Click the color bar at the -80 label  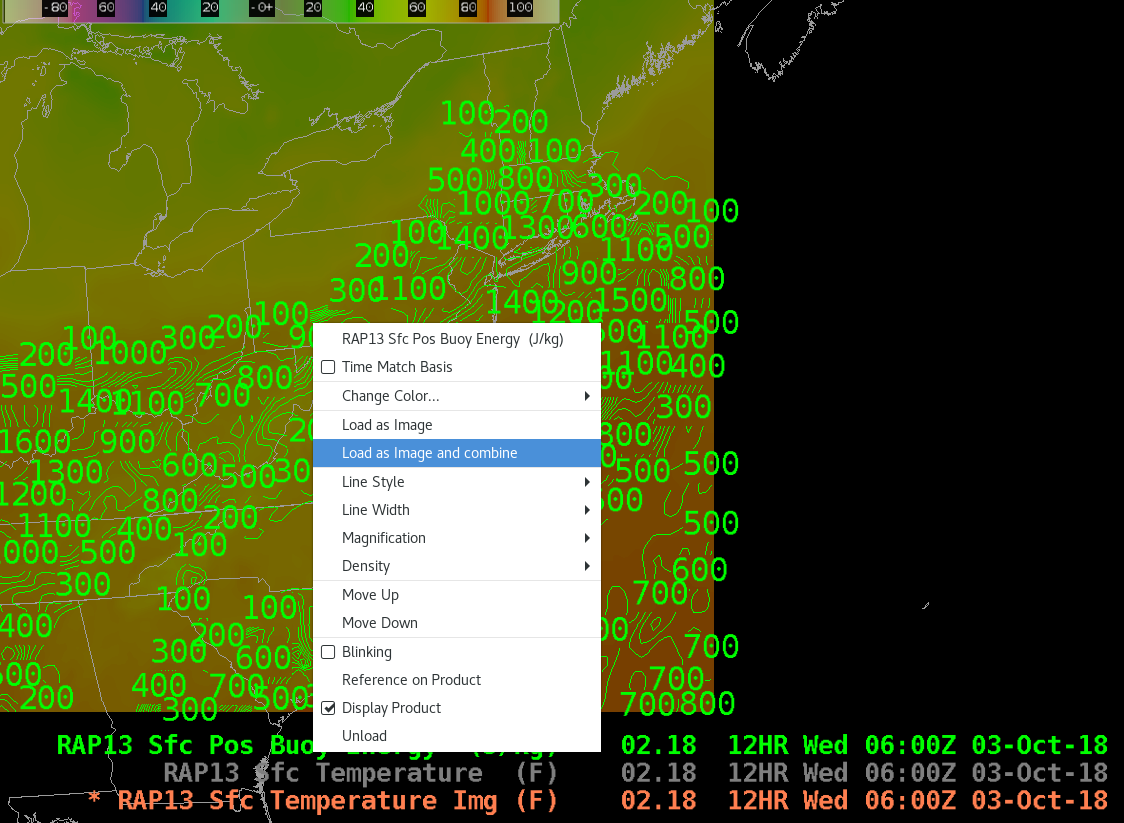coord(54,8)
